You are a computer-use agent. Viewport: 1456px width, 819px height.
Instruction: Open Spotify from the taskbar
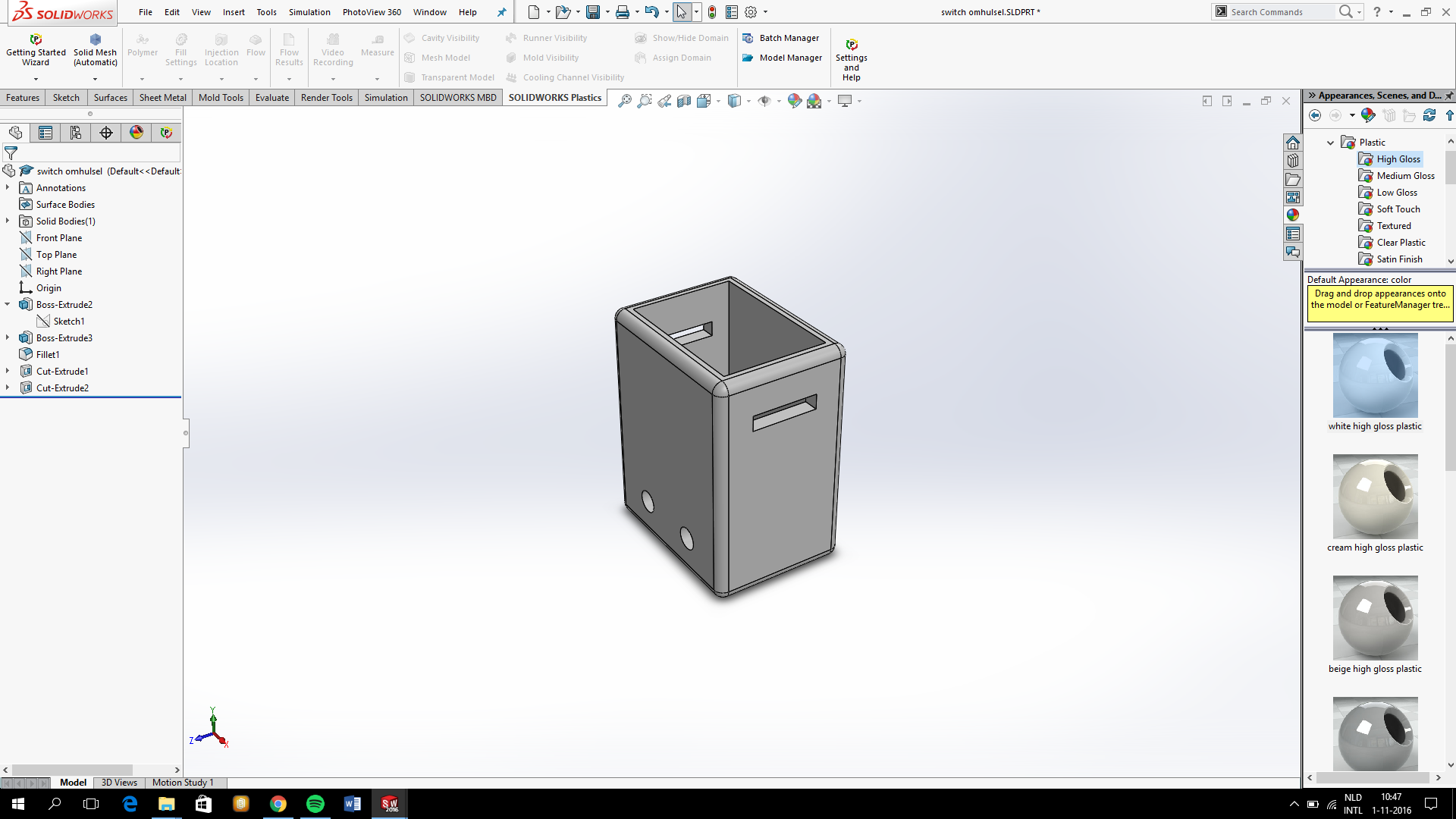pos(315,804)
